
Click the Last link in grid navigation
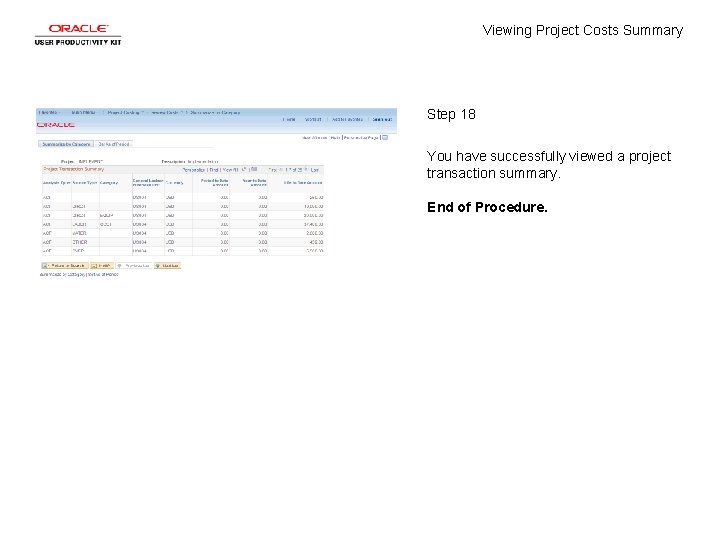pos(315,170)
